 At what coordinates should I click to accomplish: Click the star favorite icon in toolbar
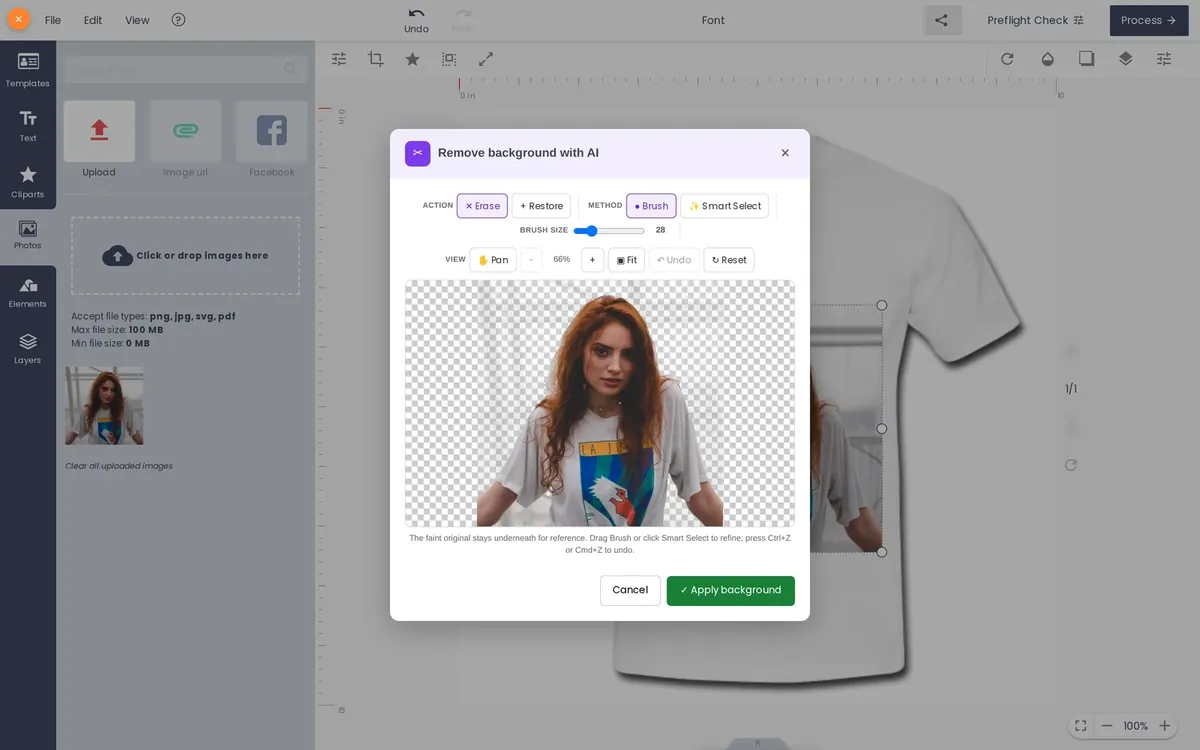pyautogui.click(x=412, y=59)
